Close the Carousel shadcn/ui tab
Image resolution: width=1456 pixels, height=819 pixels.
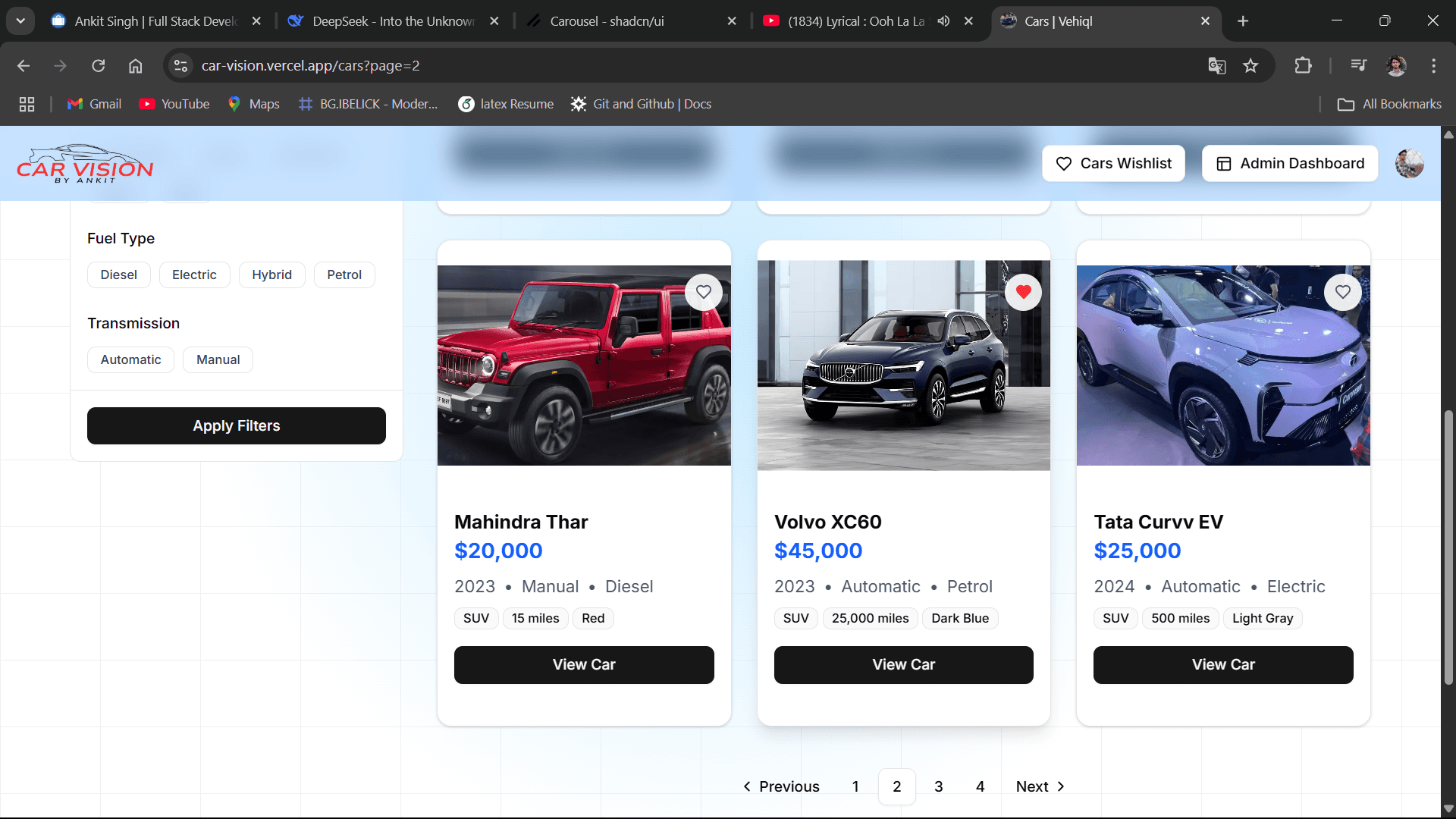[x=732, y=21]
